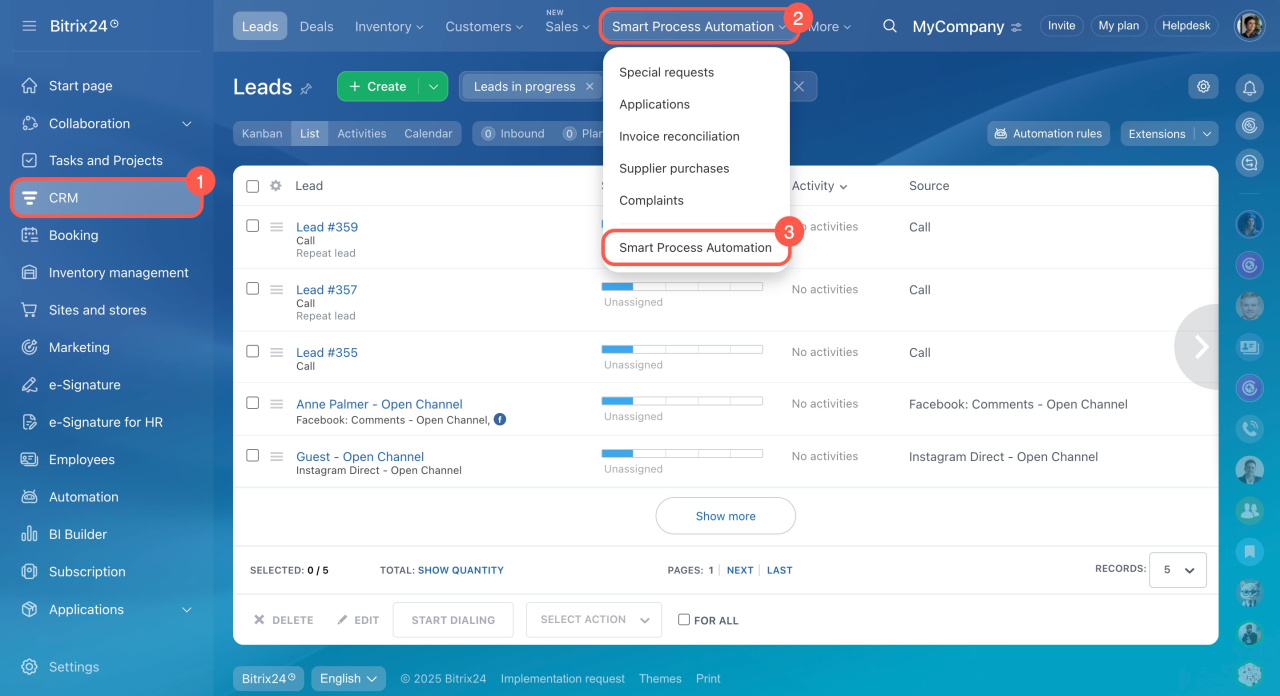
Task: Click the search magnifier icon
Action: 889,26
